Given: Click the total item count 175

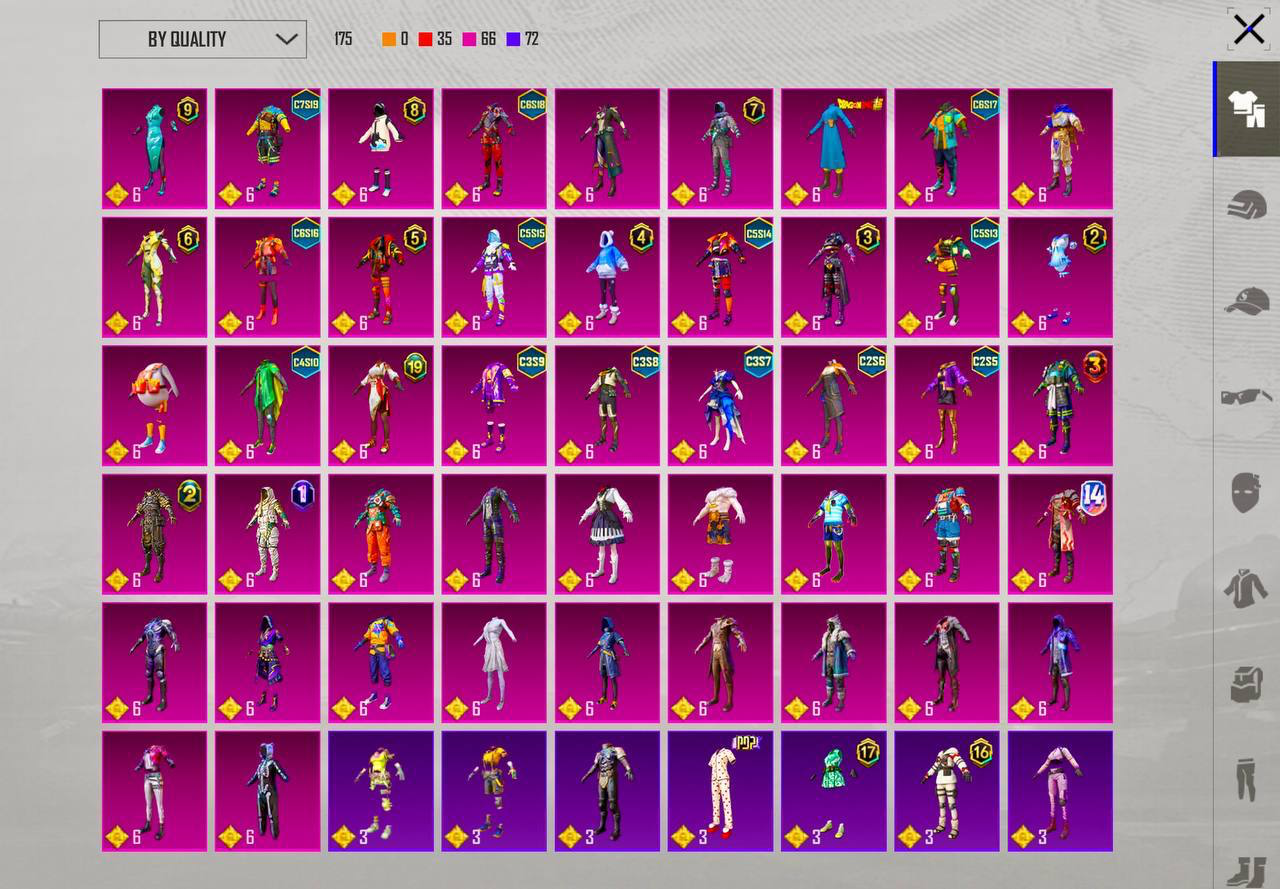Looking at the screenshot, I should point(343,39).
